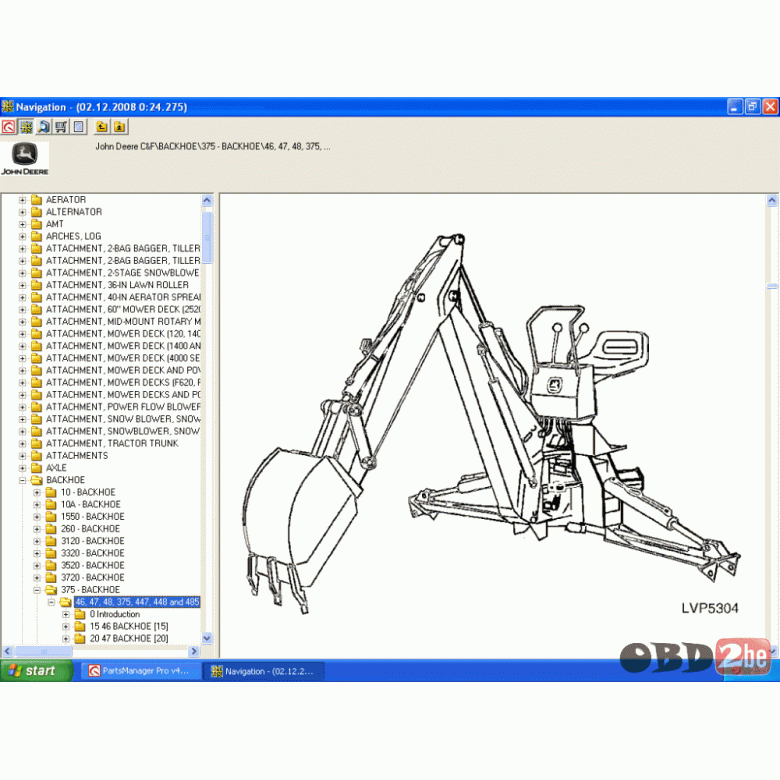Click the ATTACHMENT, TRACTOR TRUNK folder icon

point(36,444)
